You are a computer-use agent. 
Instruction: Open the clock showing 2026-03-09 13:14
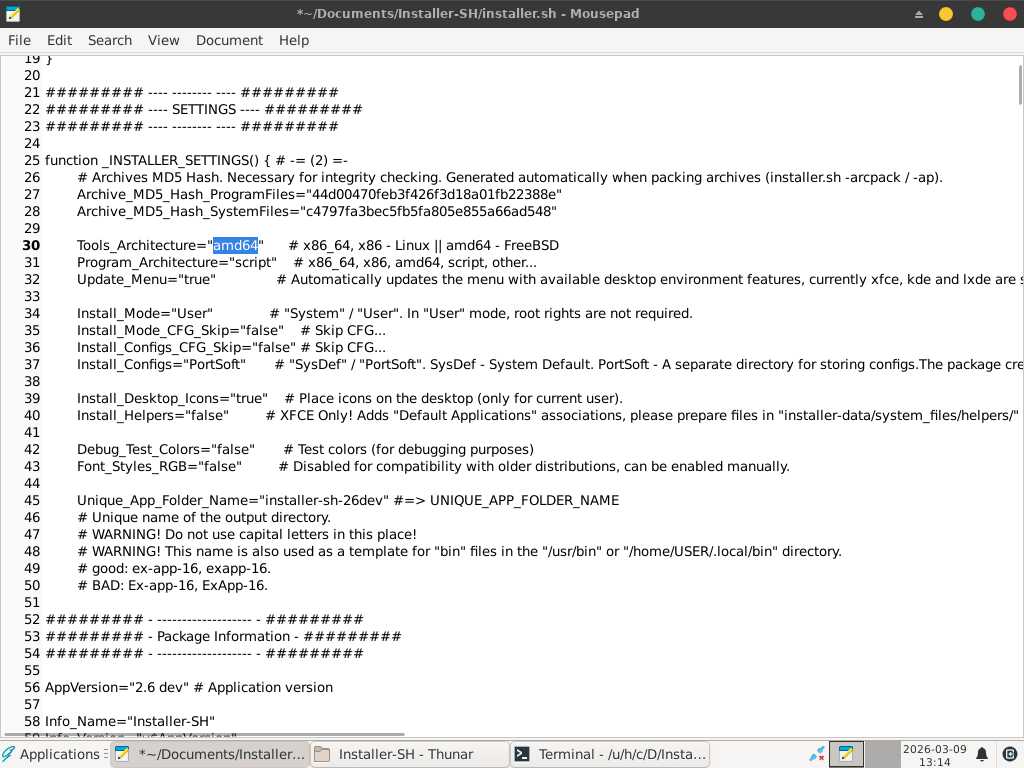point(935,755)
